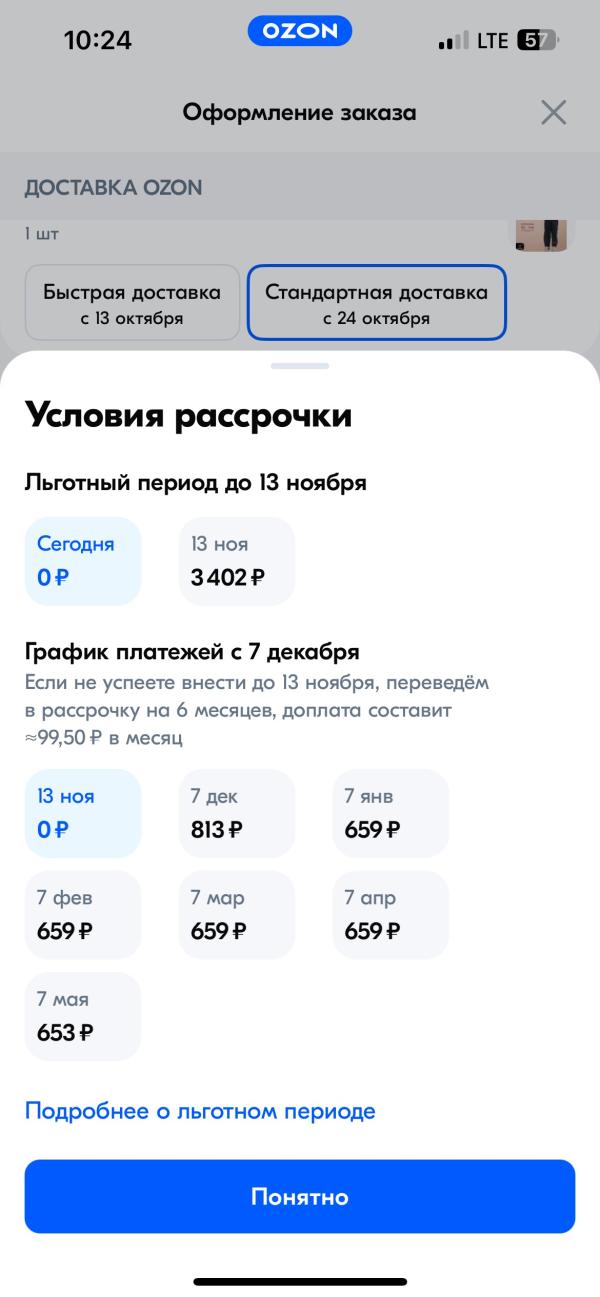Tap the battery indicator in status bar
Screen dimensions: 600x1297
537,41
